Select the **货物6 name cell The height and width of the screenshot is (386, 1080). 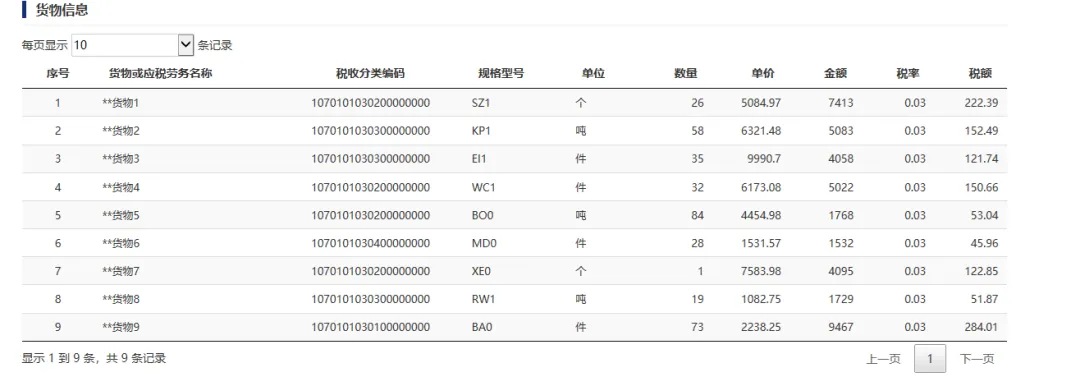(x=121, y=243)
